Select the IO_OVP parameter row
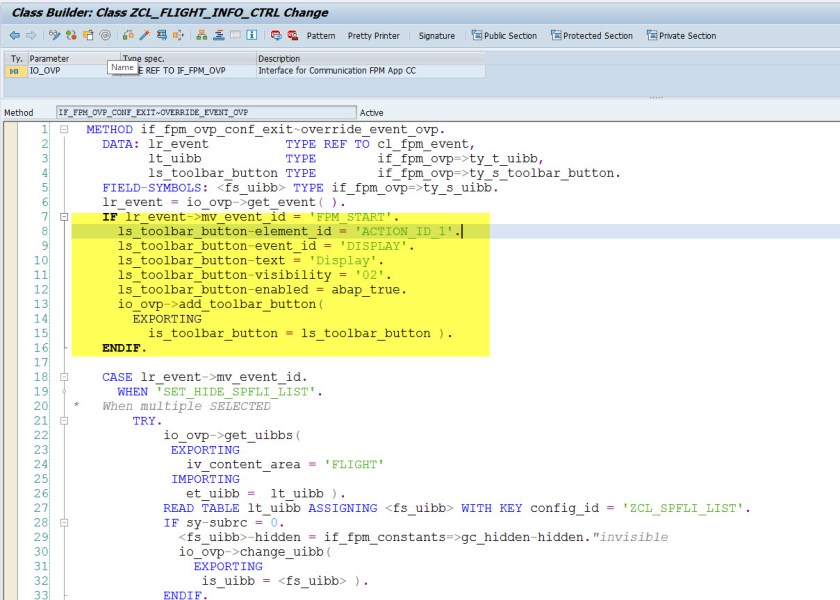The width and height of the screenshot is (840, 600). [44, 71]
